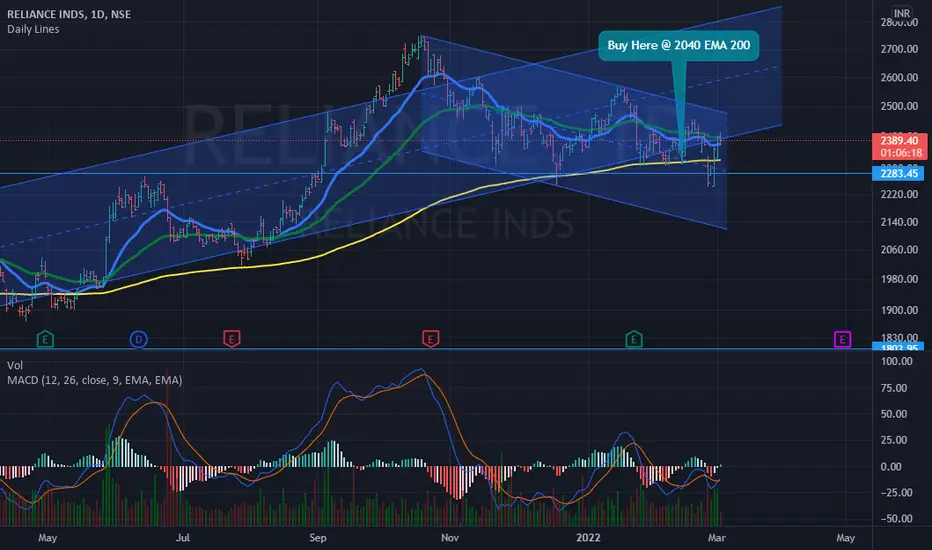Click the 2022 label on the time axis
Image resolution: width=932 pixels, height=550 pixels.
pos(588,538)
